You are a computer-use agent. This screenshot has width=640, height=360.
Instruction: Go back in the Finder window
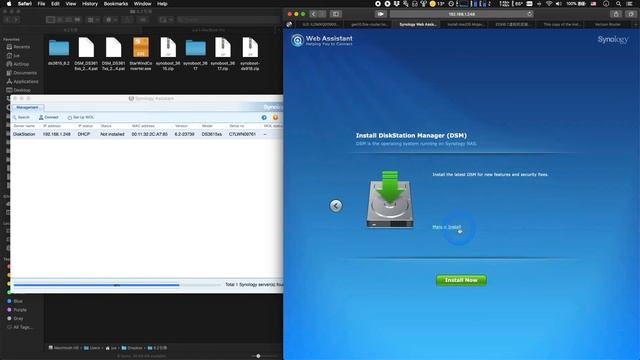click(x=7, y=20)
